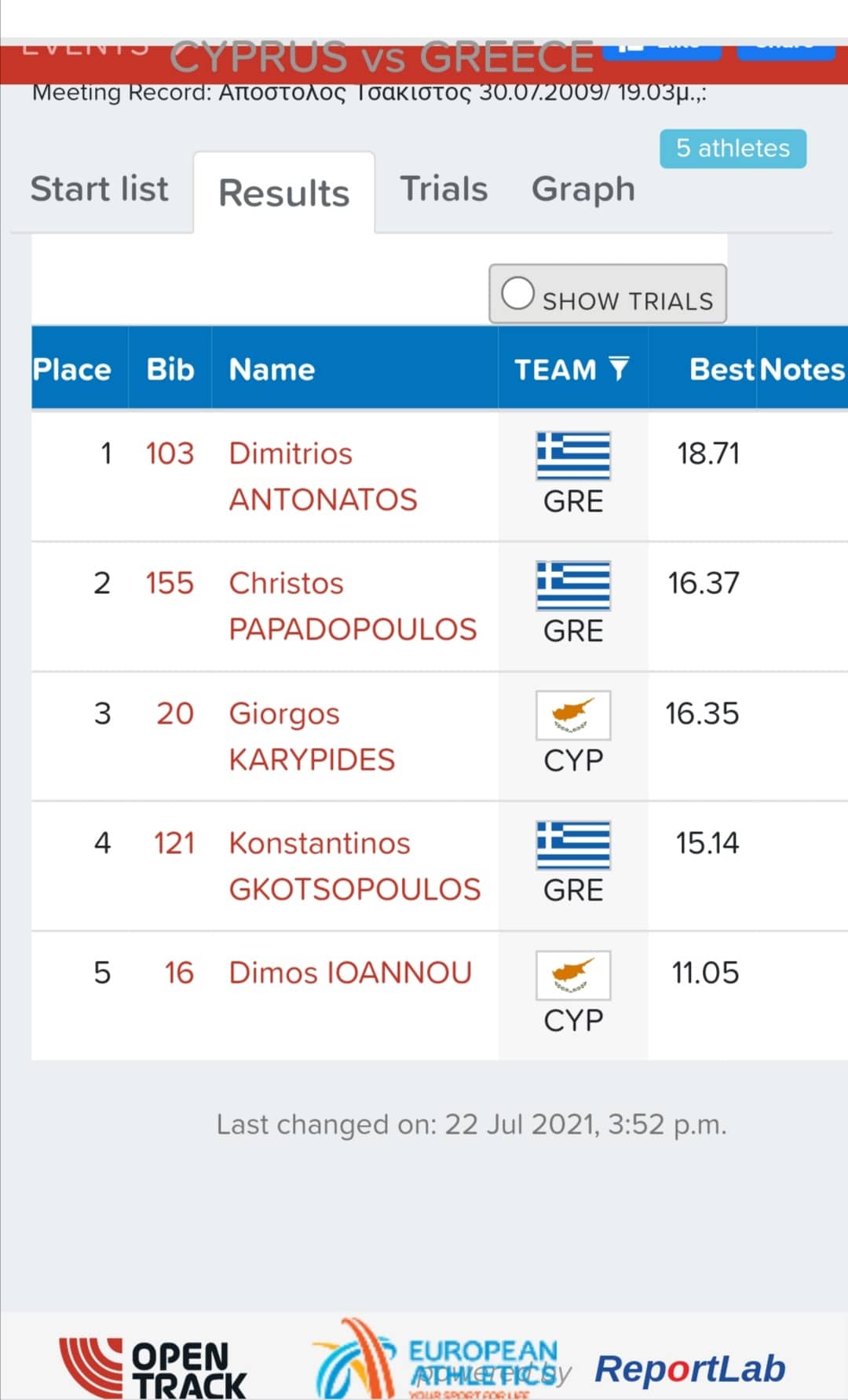This screenshot has width=848, height=1400.
Task: Open Christos Papadopoulos athlete link
Action: (x=353, y=606)
